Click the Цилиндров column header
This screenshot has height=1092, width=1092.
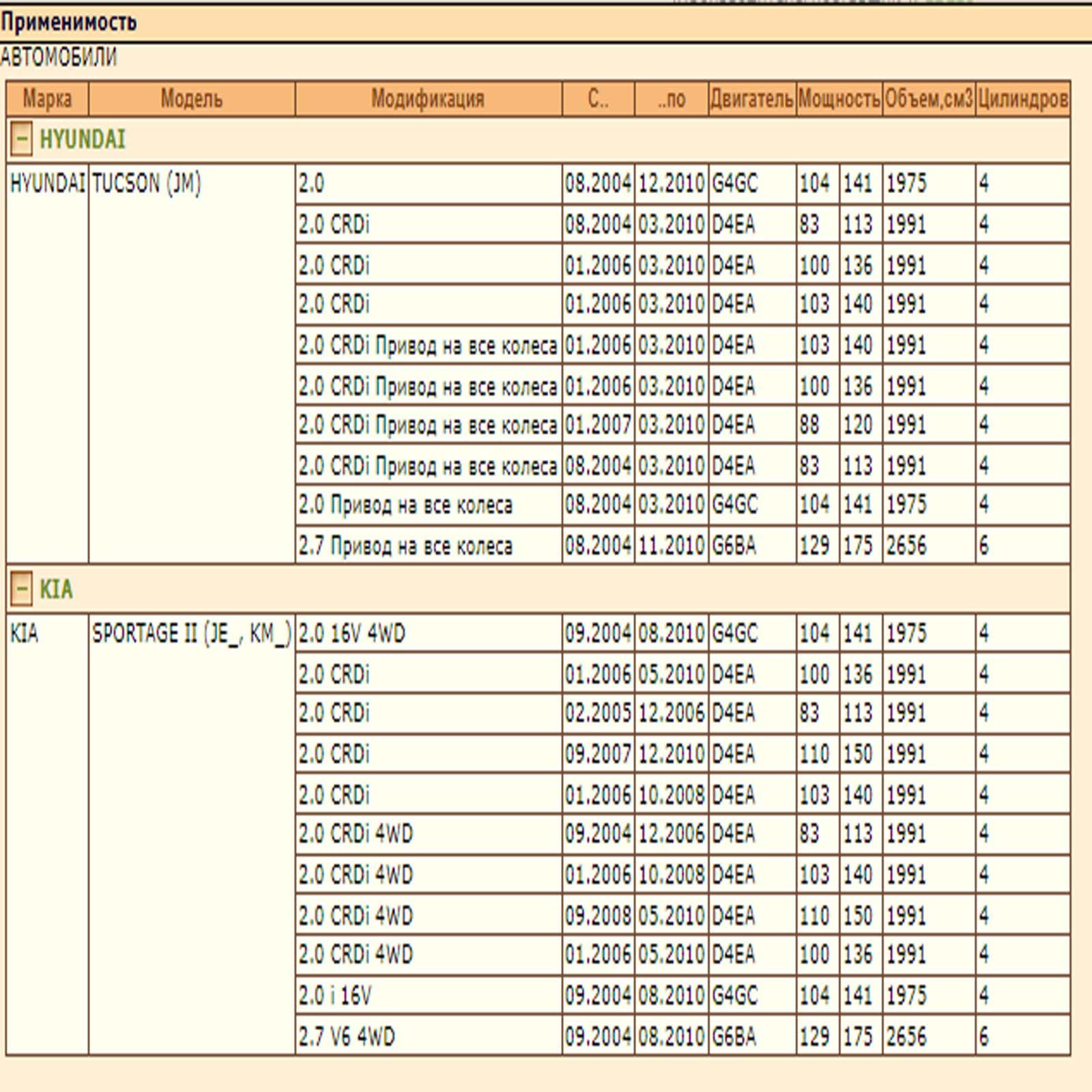[1022, 99]
